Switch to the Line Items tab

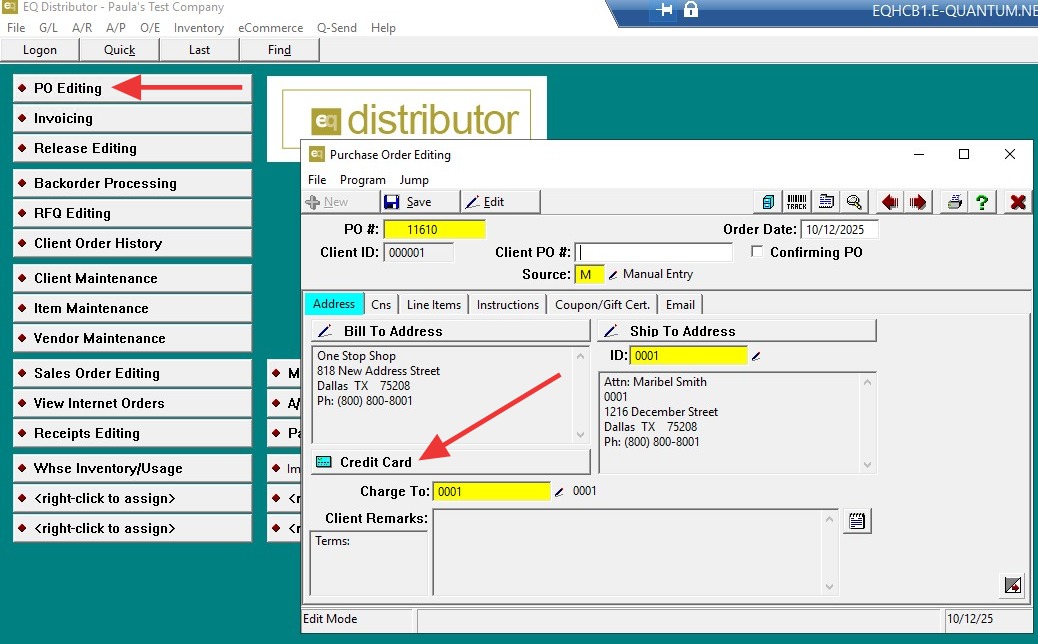pyautogui.click(x=434, y=304)
